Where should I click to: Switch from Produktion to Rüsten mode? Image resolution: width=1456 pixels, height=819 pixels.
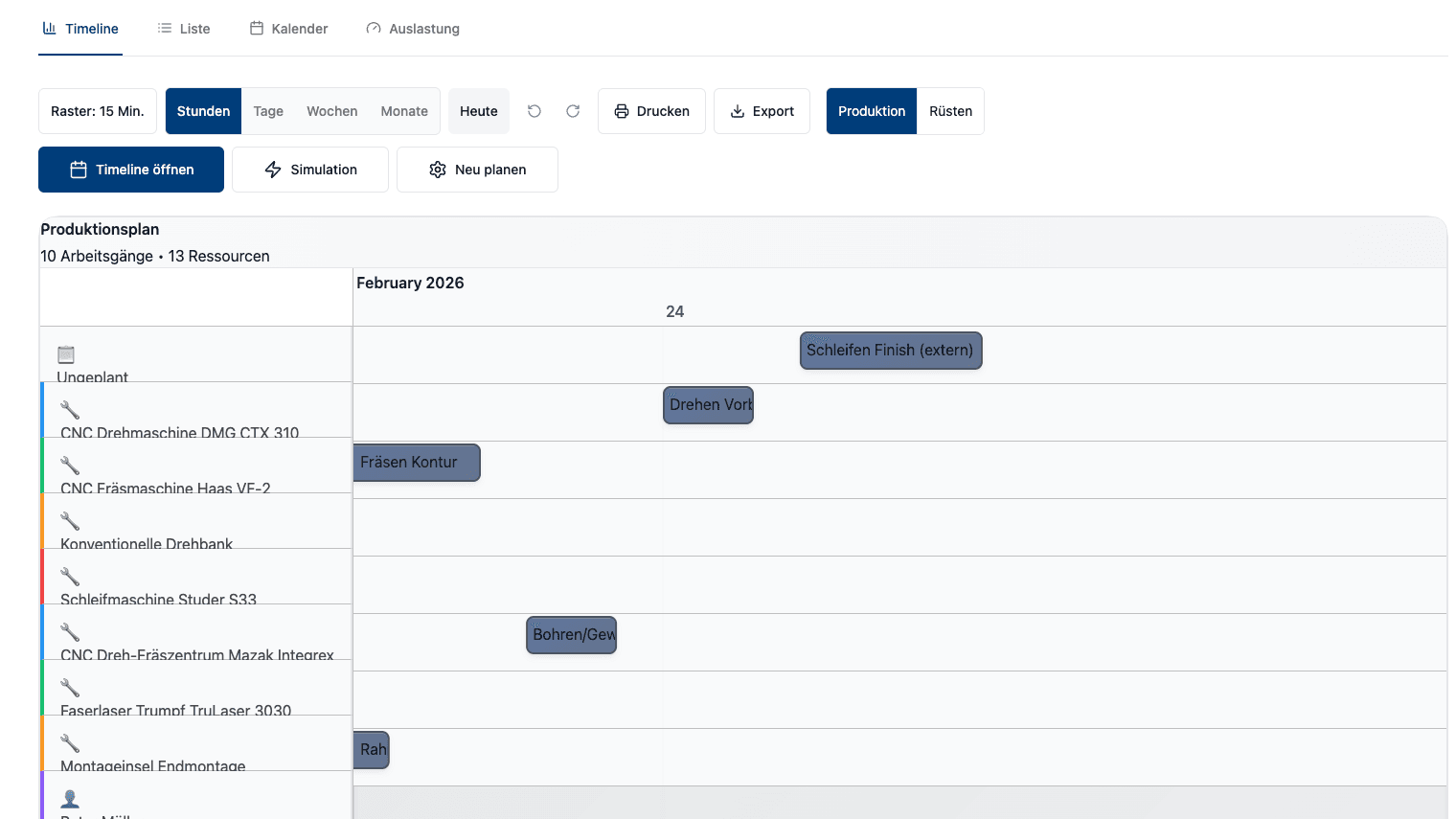[950, 111]
